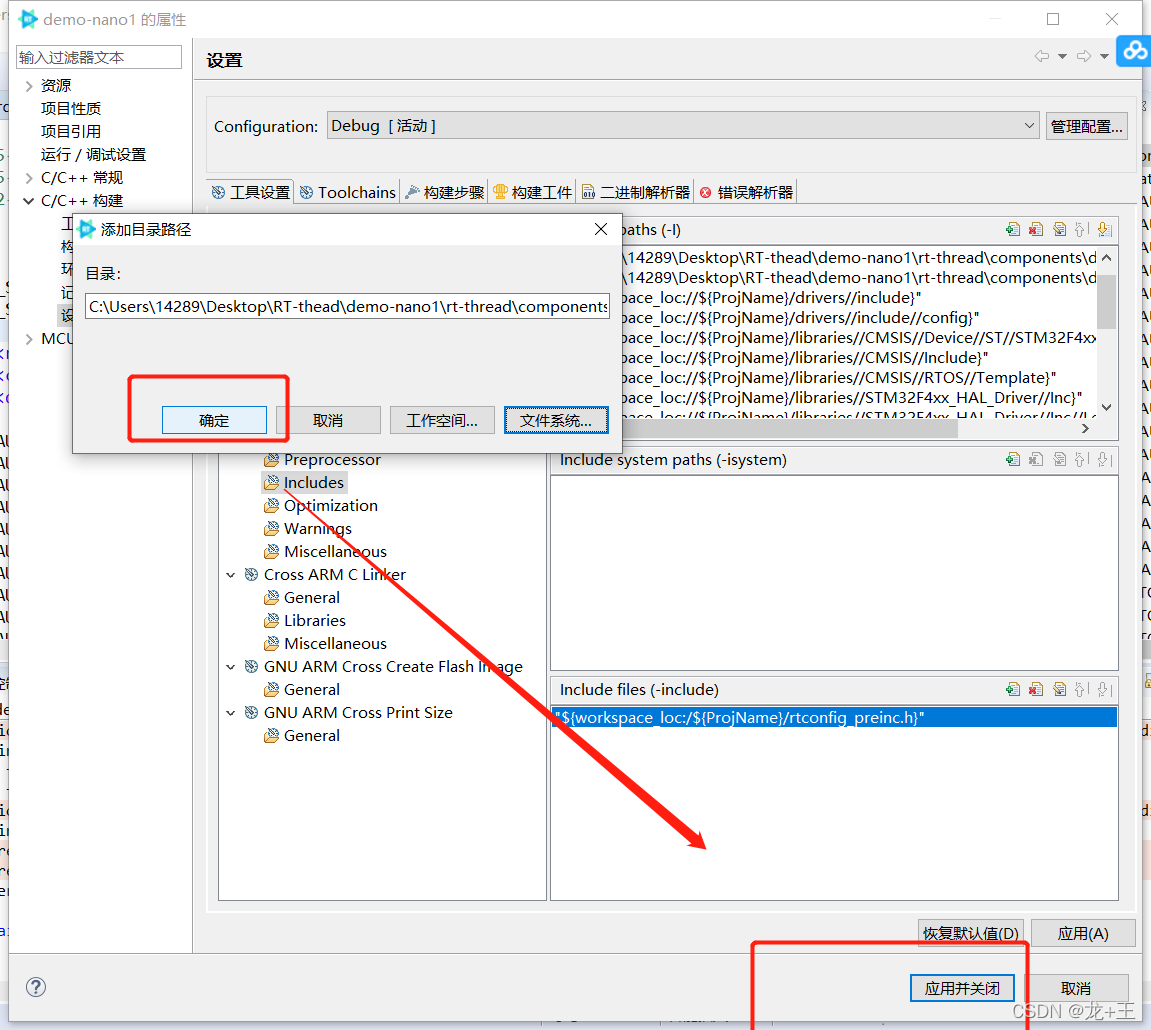Screen dimensions: 1151x1030
Task: Delete selected entry in Include paths (-I)
Action: (x=1036, y=230)
